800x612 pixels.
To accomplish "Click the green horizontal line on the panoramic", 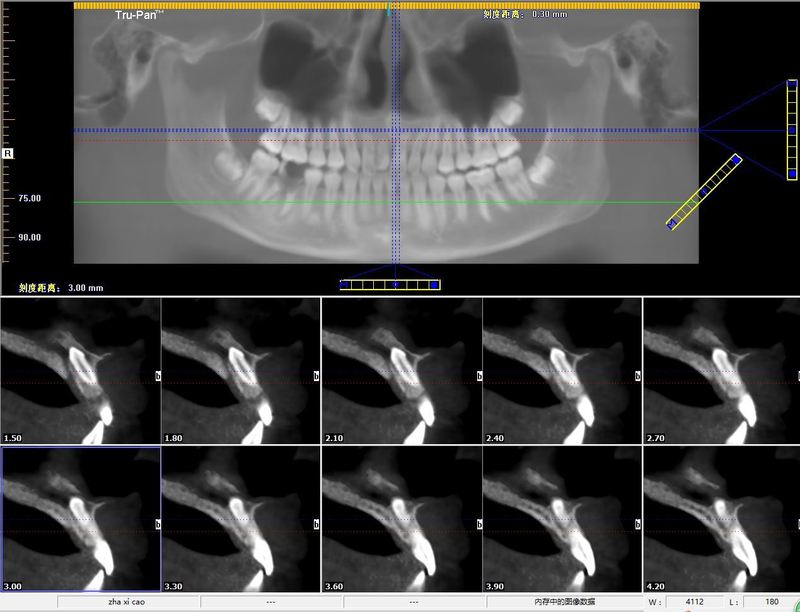I will [x=250, y=203].
